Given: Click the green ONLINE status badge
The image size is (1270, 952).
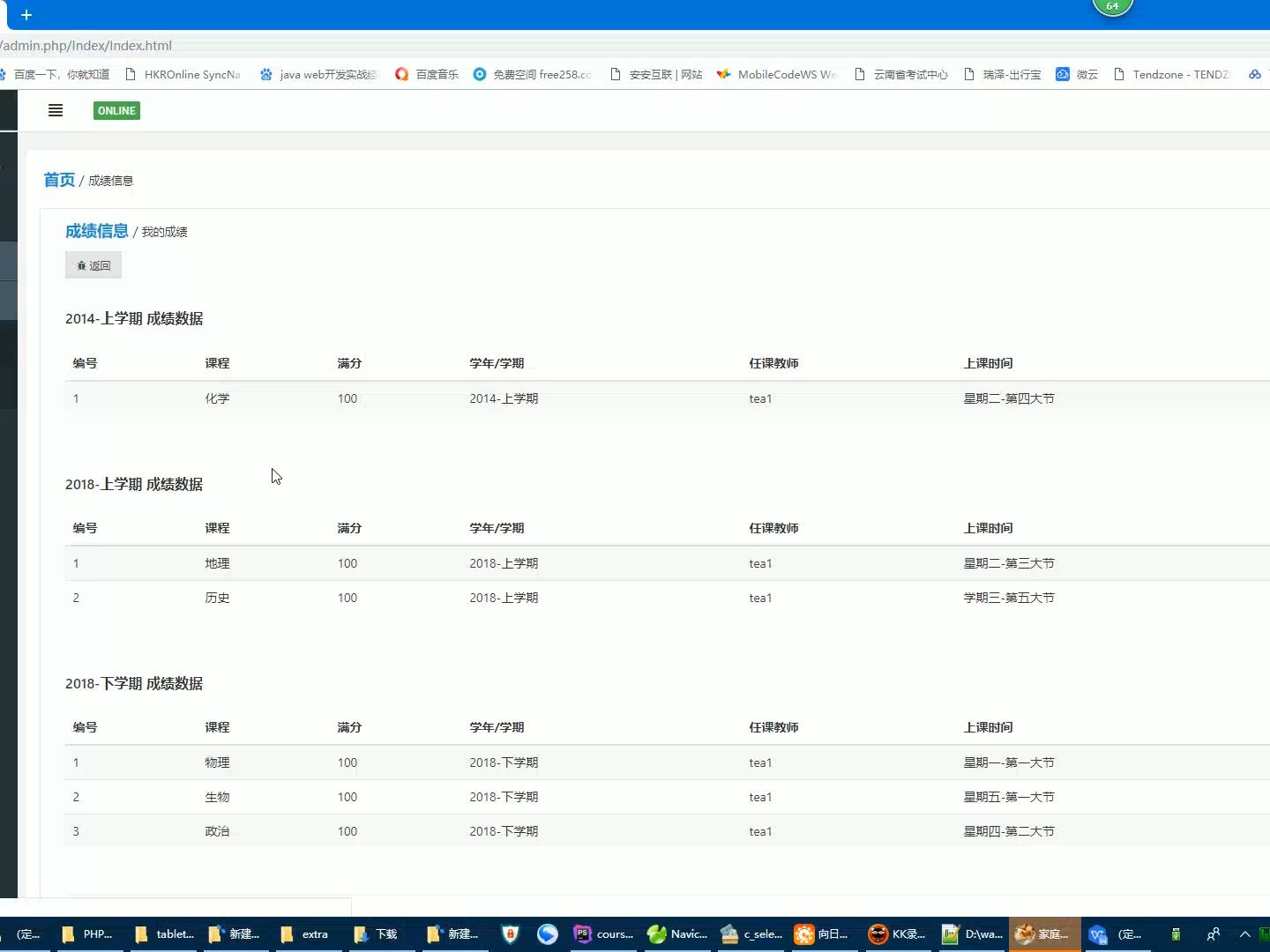Looking at the screenshot, I should tap(116, 110).
